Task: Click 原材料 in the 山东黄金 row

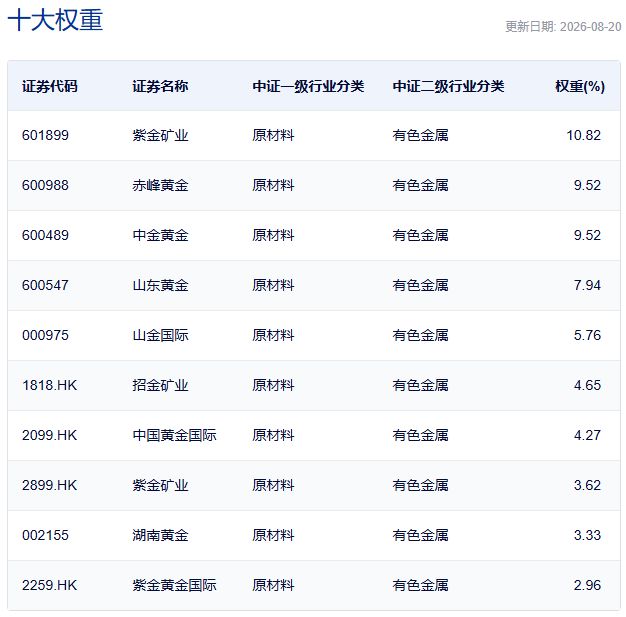Action: (x=273, y=285)
